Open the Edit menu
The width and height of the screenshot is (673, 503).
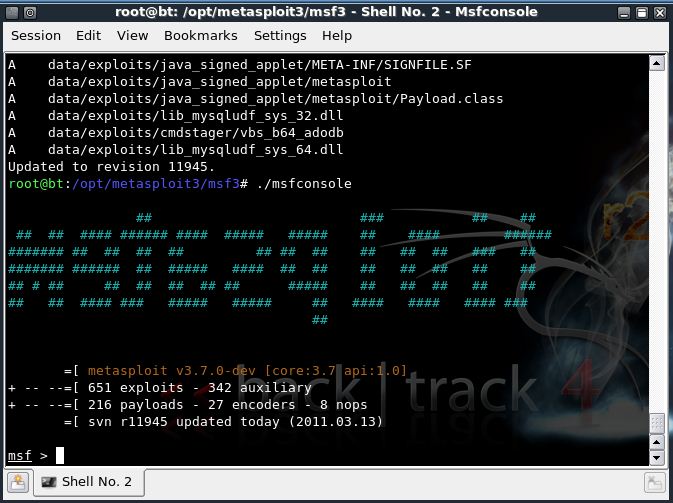88,36
